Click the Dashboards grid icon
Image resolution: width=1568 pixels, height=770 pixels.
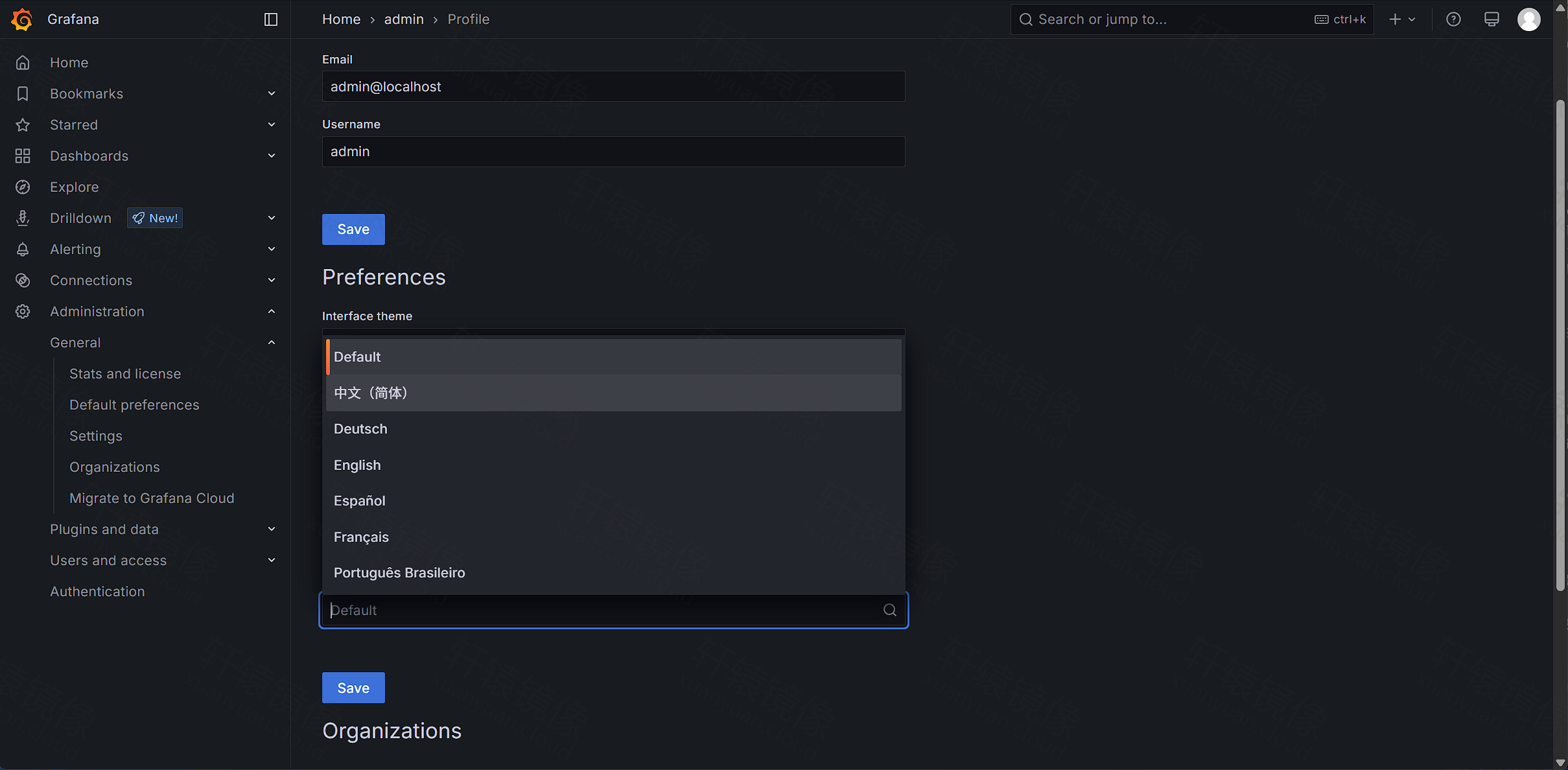point(23,156)
